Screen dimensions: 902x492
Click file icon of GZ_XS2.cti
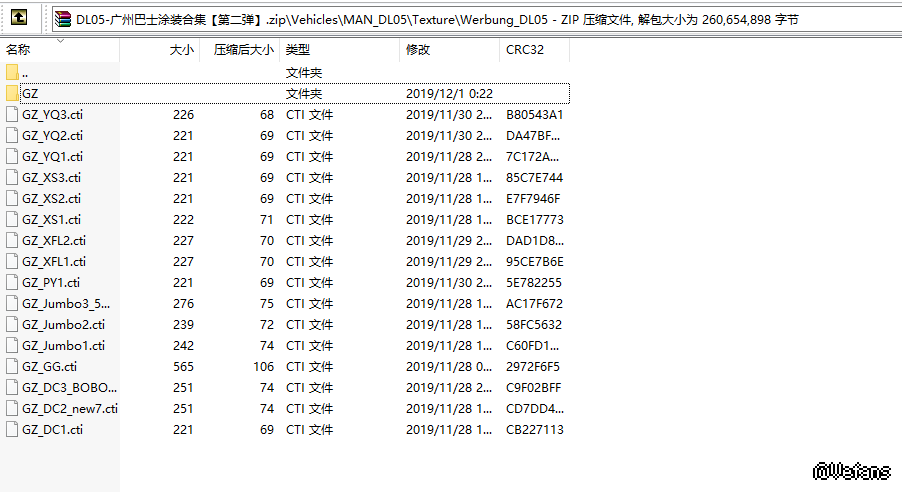tap(12, 199)
